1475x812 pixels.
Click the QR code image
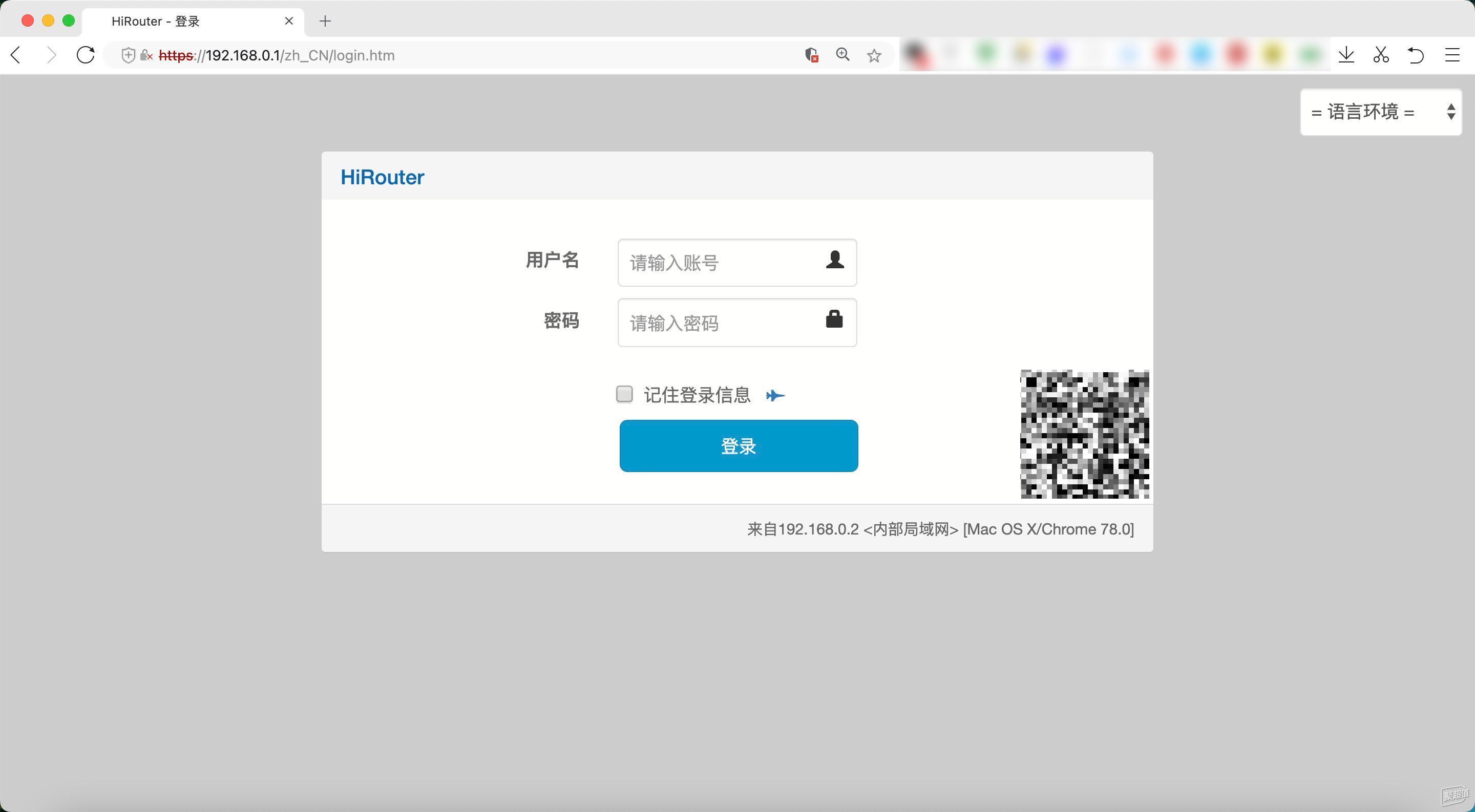(x=1085, y=434)
